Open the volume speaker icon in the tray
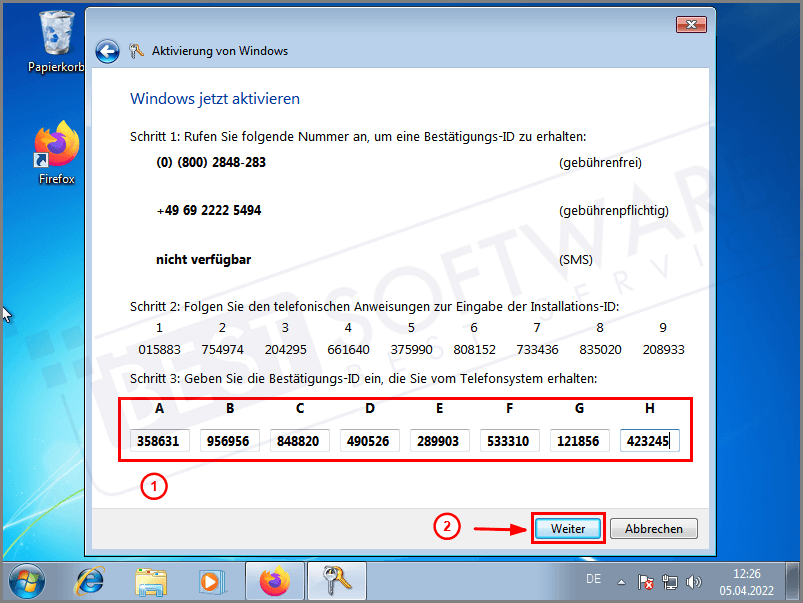803x603 pixels. click(694, 581)
